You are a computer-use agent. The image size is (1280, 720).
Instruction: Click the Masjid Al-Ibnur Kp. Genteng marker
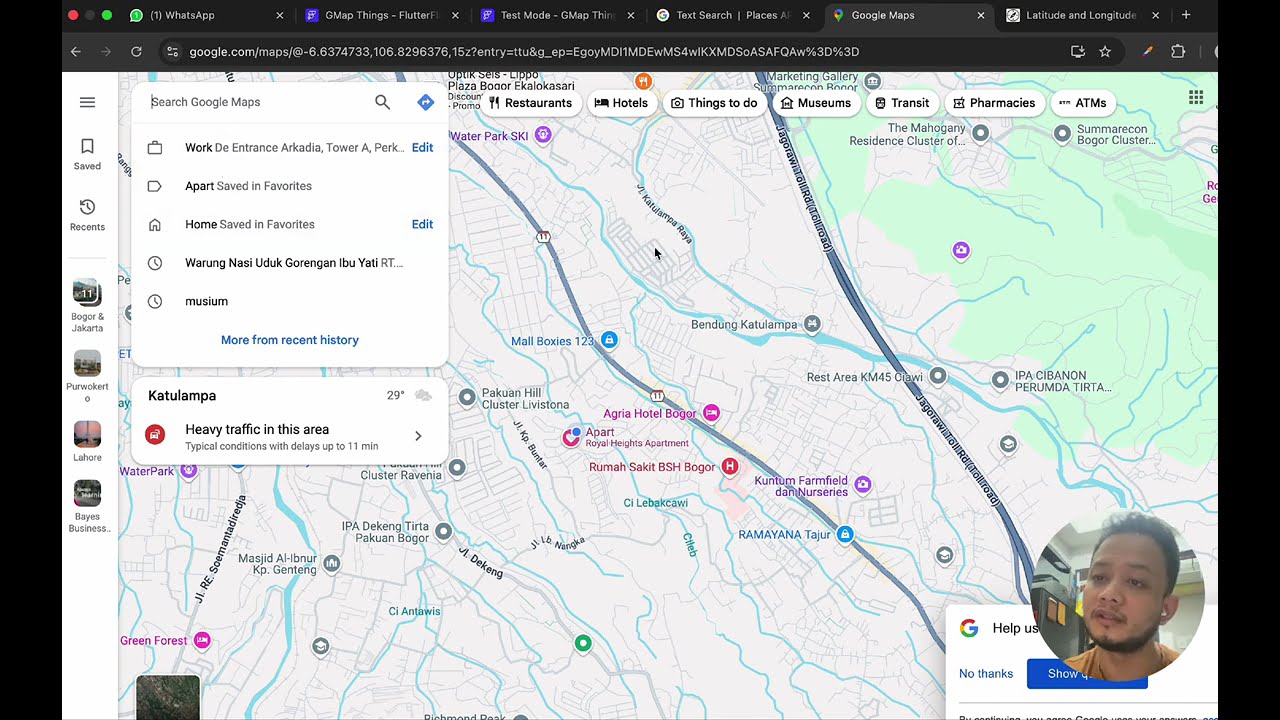point(331,564)
